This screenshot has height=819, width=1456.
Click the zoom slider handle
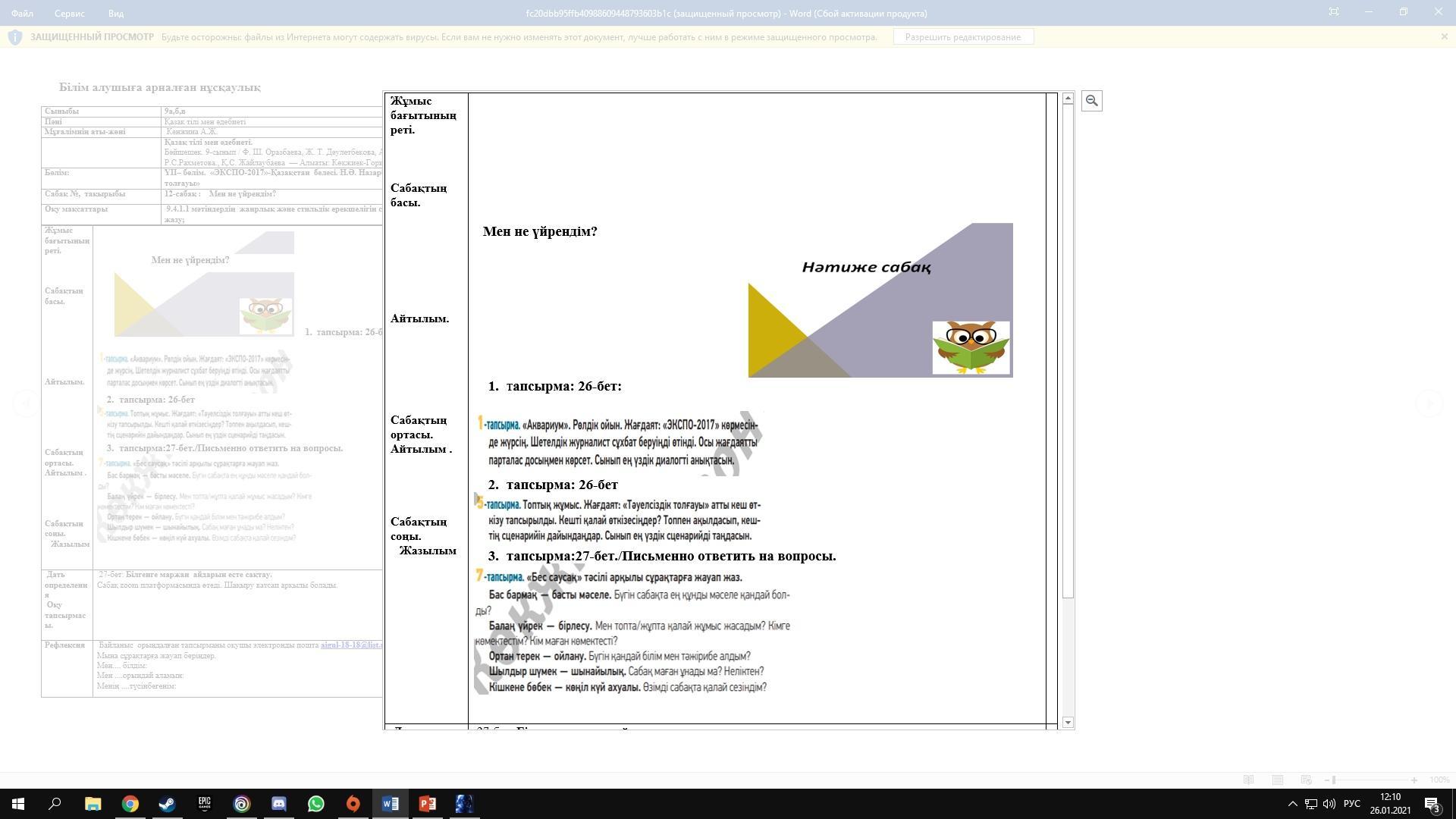(x=1334, y=780)
